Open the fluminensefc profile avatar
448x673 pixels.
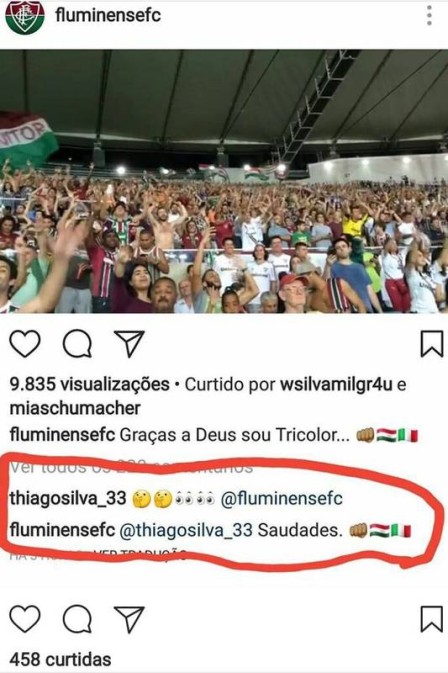tap(24, 17)
